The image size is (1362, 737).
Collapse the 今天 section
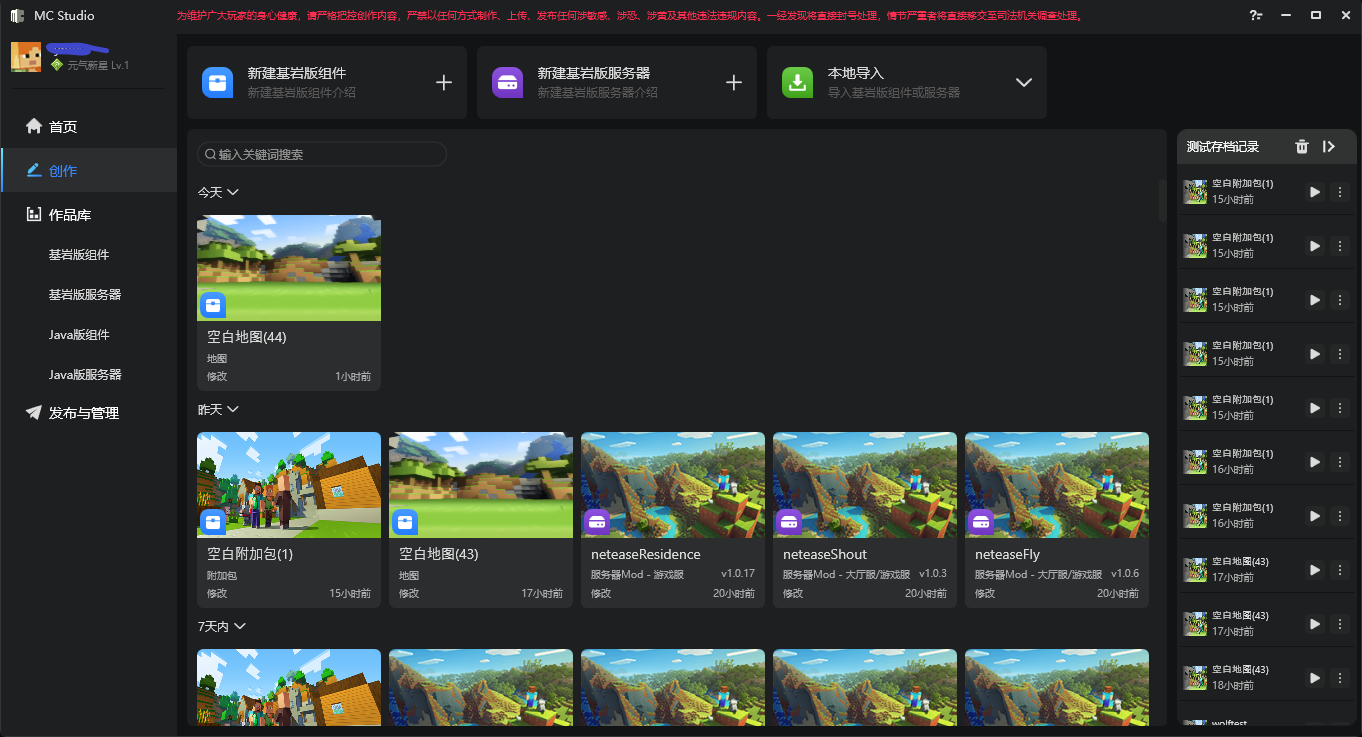click(233, 192)
